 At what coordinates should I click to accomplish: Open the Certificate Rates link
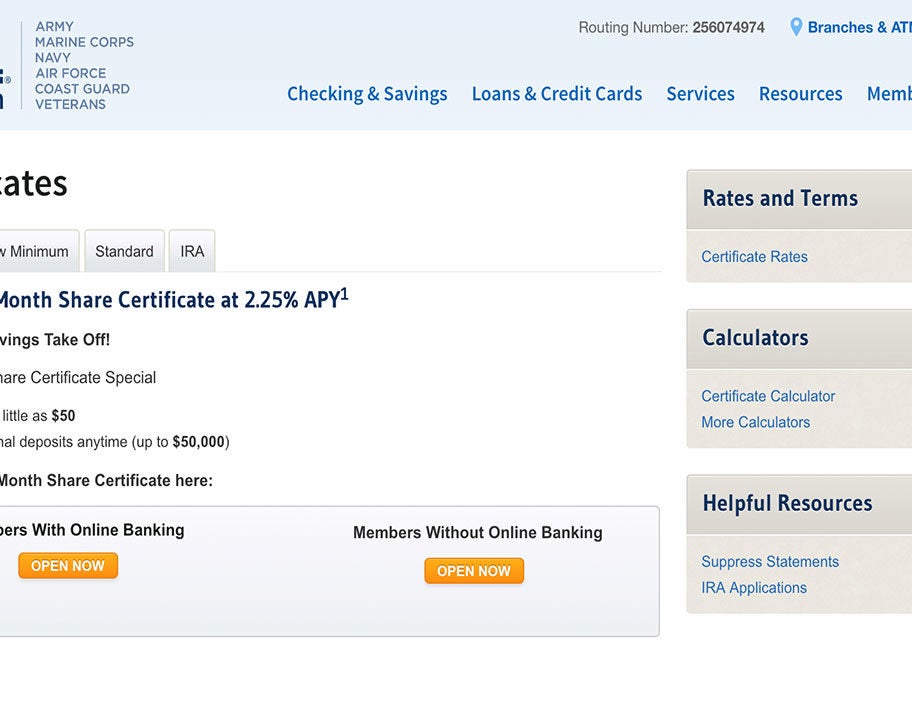754,257
